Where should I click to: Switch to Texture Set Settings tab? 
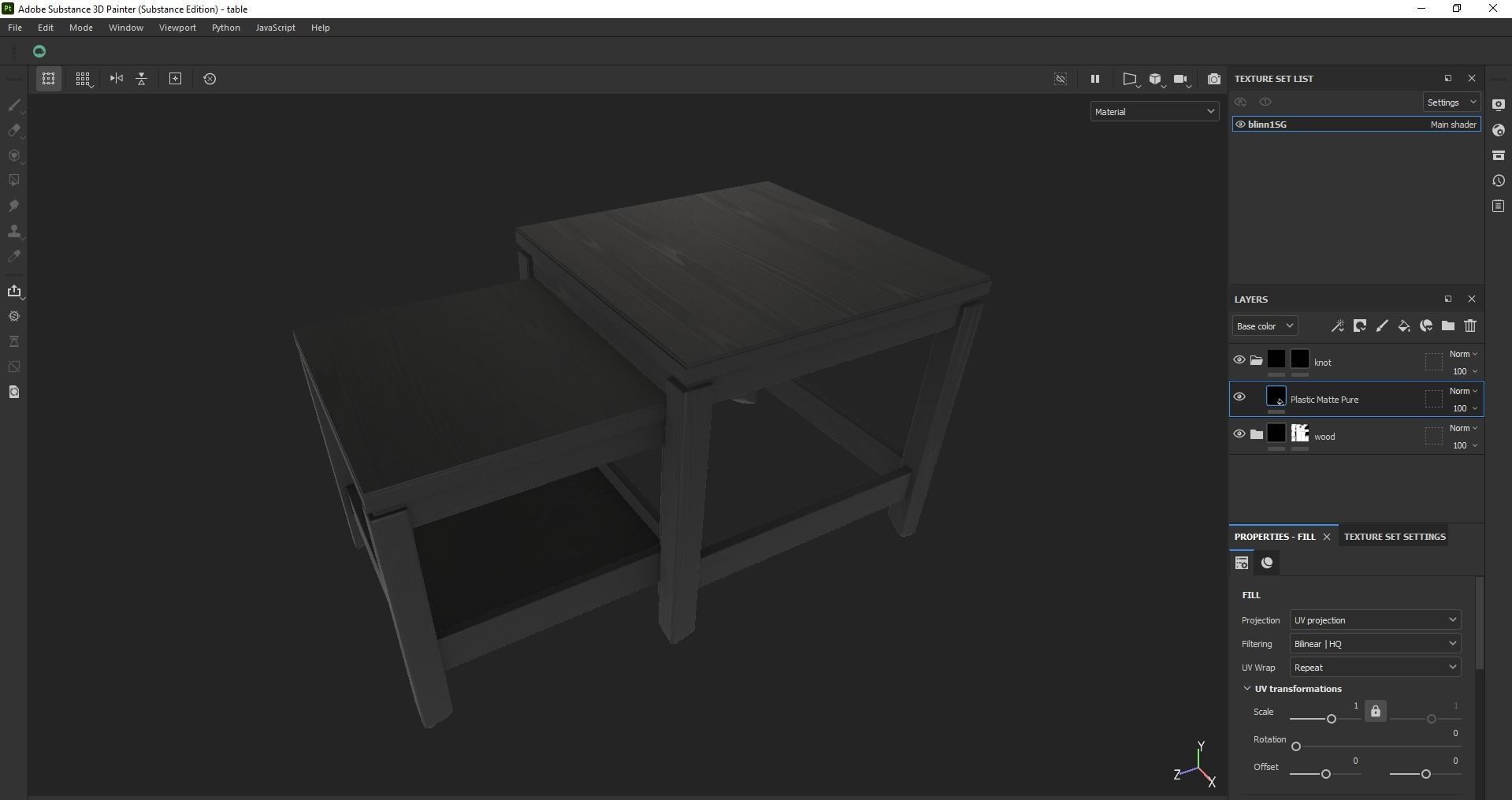click(x=1395, y=537)
